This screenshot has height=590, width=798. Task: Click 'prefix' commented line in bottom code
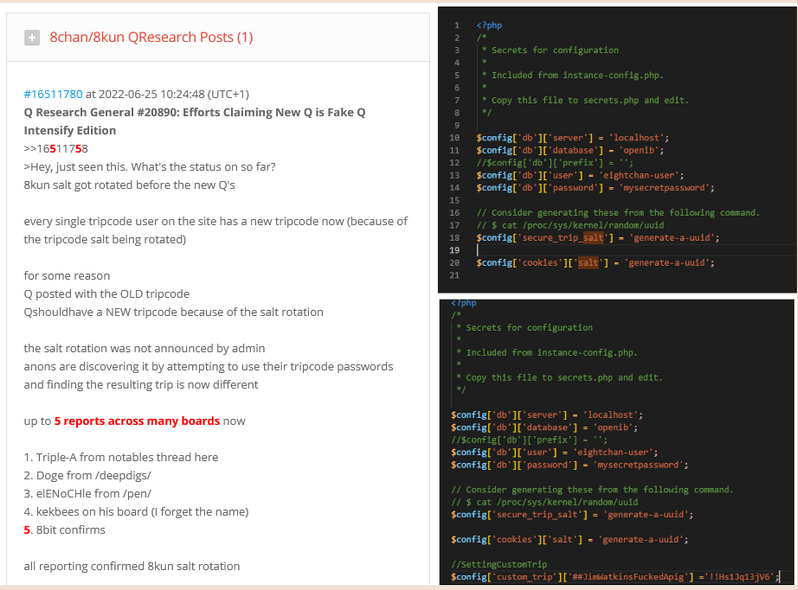pyautogui.click(x=529, y=440)
